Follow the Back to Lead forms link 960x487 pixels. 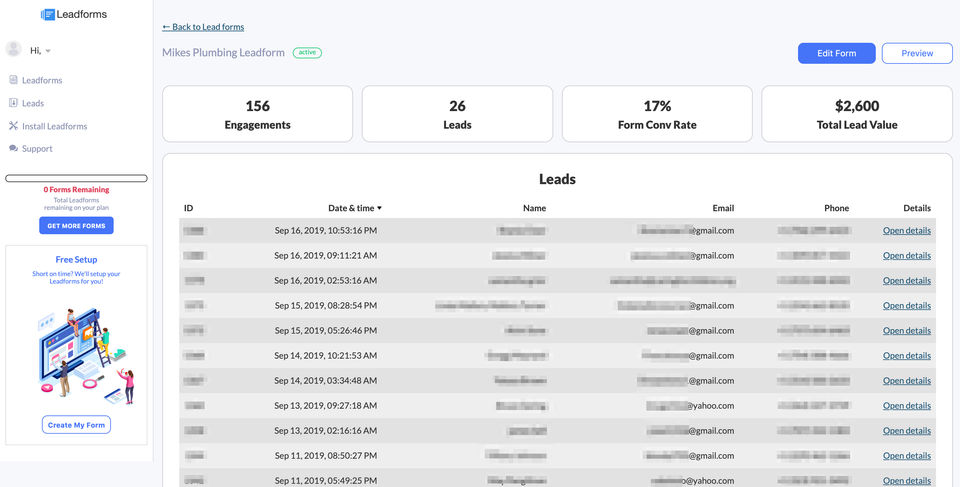[x=203, y=27]
